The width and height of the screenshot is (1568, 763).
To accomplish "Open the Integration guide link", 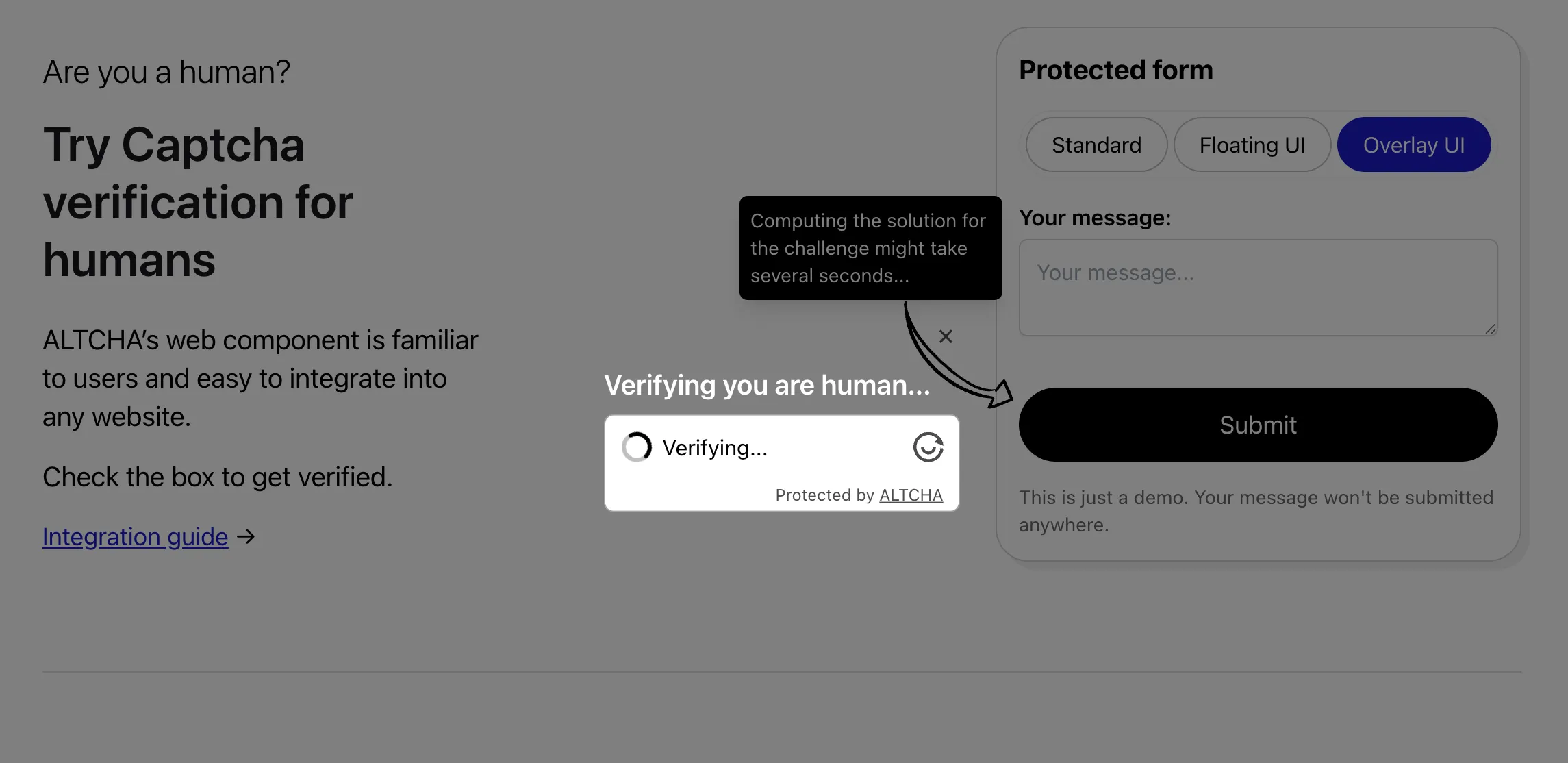I will [x=135, y=536].
